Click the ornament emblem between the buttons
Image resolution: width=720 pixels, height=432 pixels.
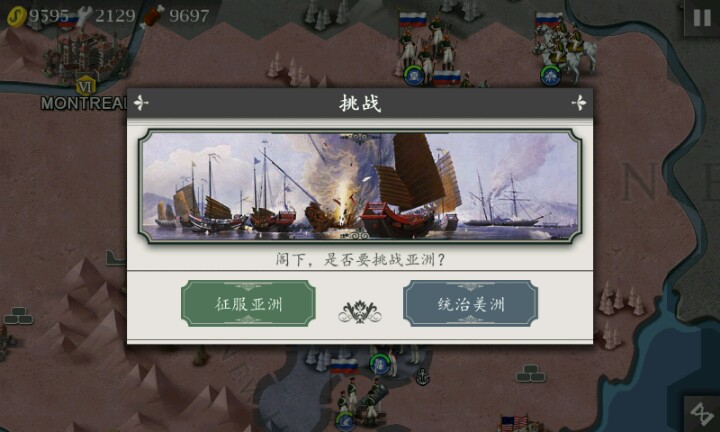(360, 312)
